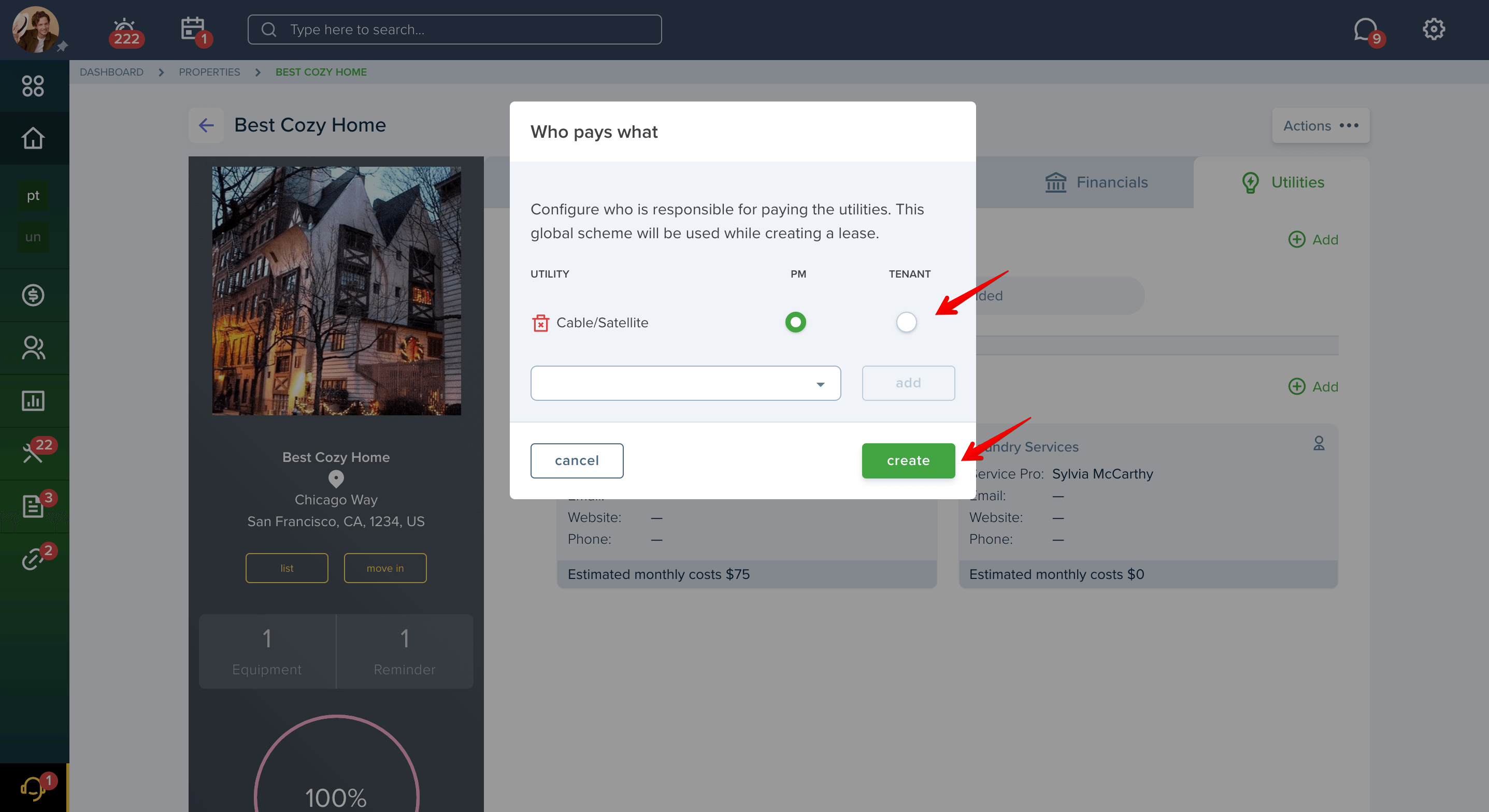The image size is (1489, 812).
Task: Open reports chart icon in sidebar
Action: tap(33, 400)
